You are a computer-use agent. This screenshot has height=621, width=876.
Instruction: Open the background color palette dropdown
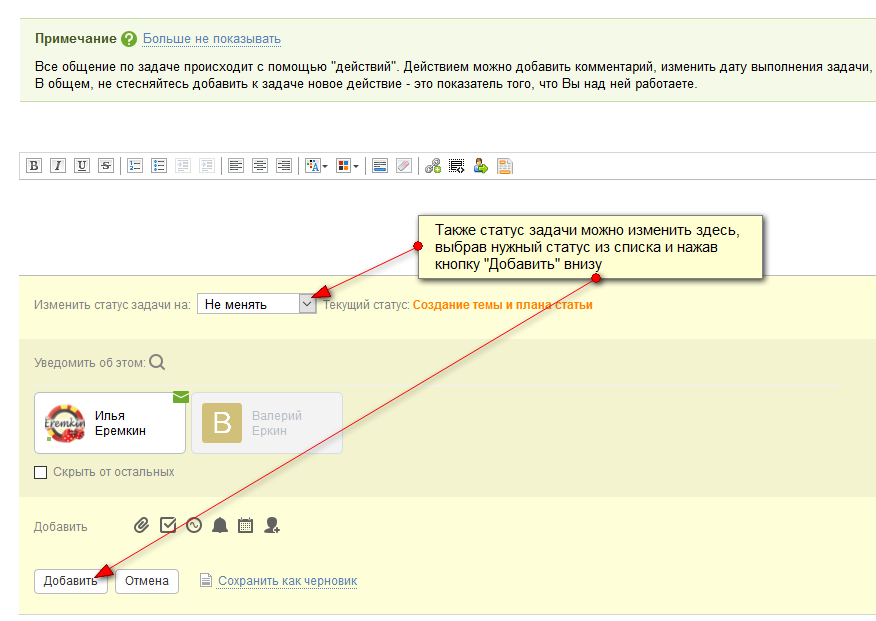[347, 166]
